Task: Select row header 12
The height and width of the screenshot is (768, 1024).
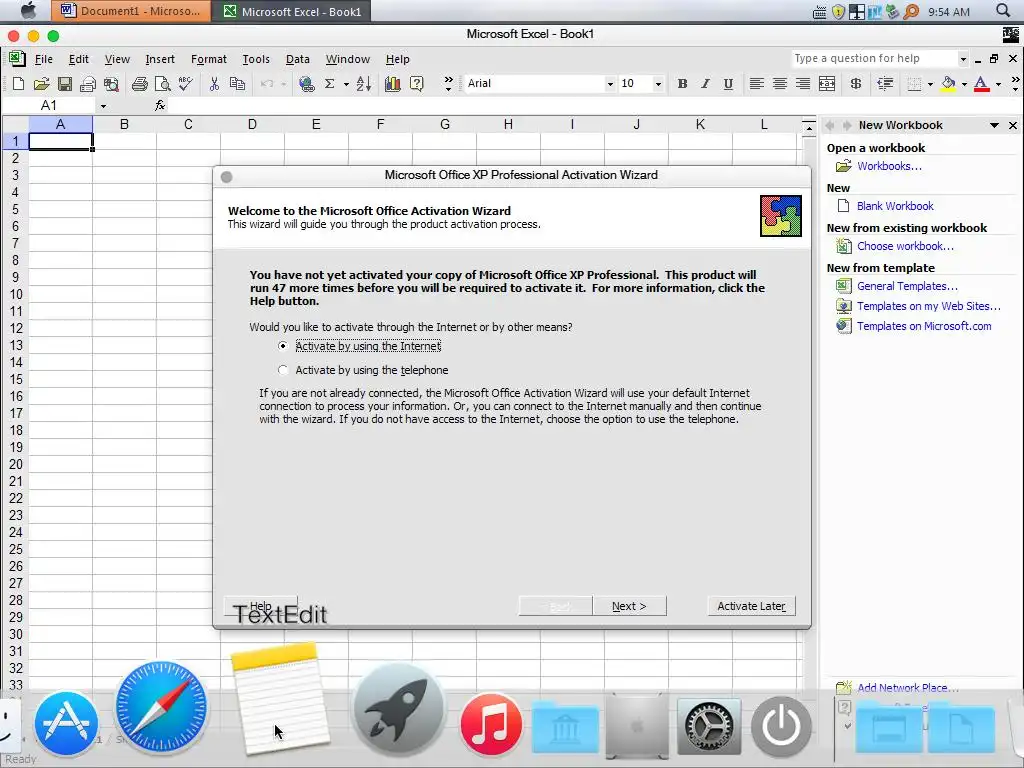Action: click(15, 328)
